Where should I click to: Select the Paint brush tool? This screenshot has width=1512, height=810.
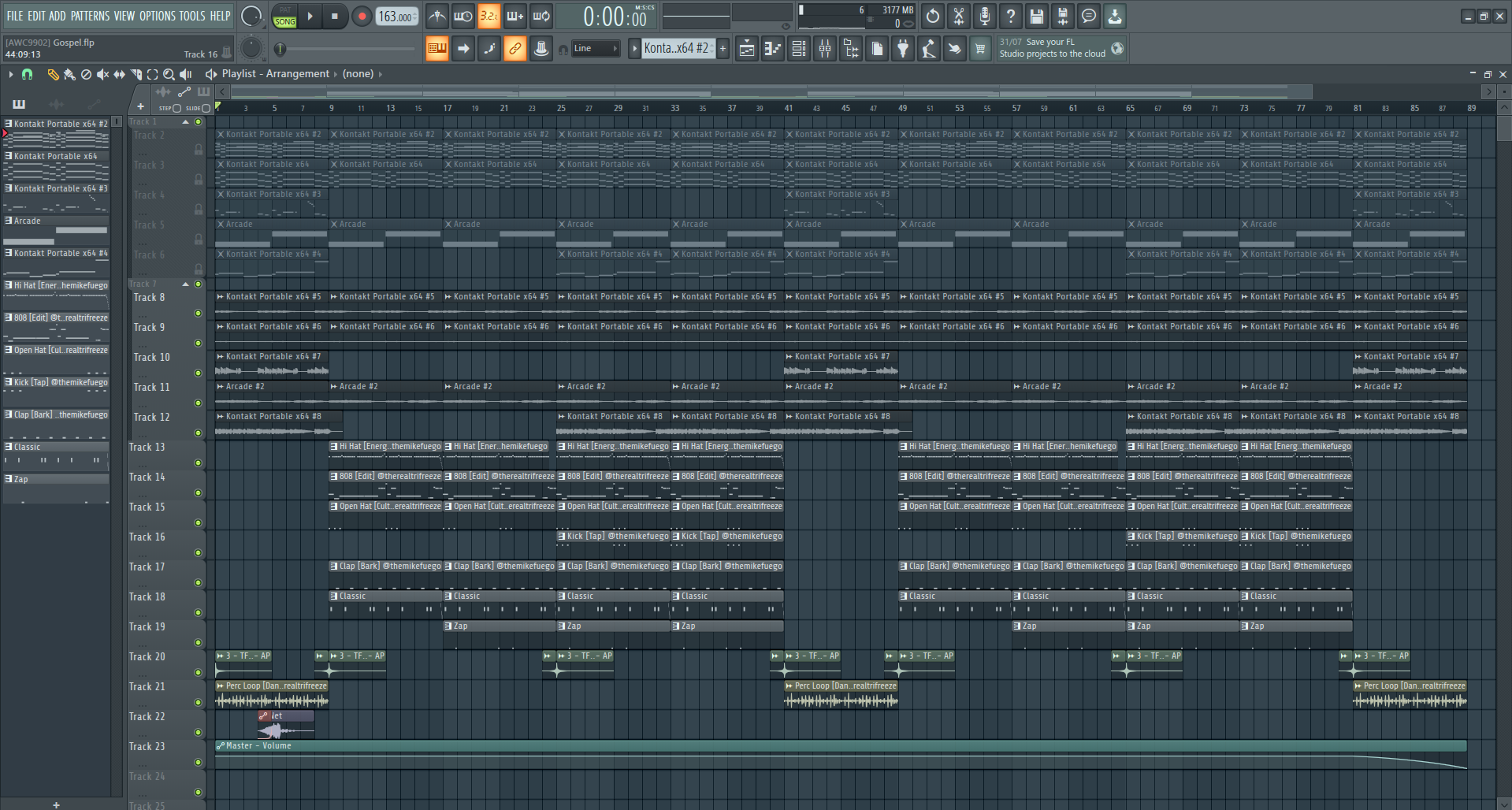point(69,74)
